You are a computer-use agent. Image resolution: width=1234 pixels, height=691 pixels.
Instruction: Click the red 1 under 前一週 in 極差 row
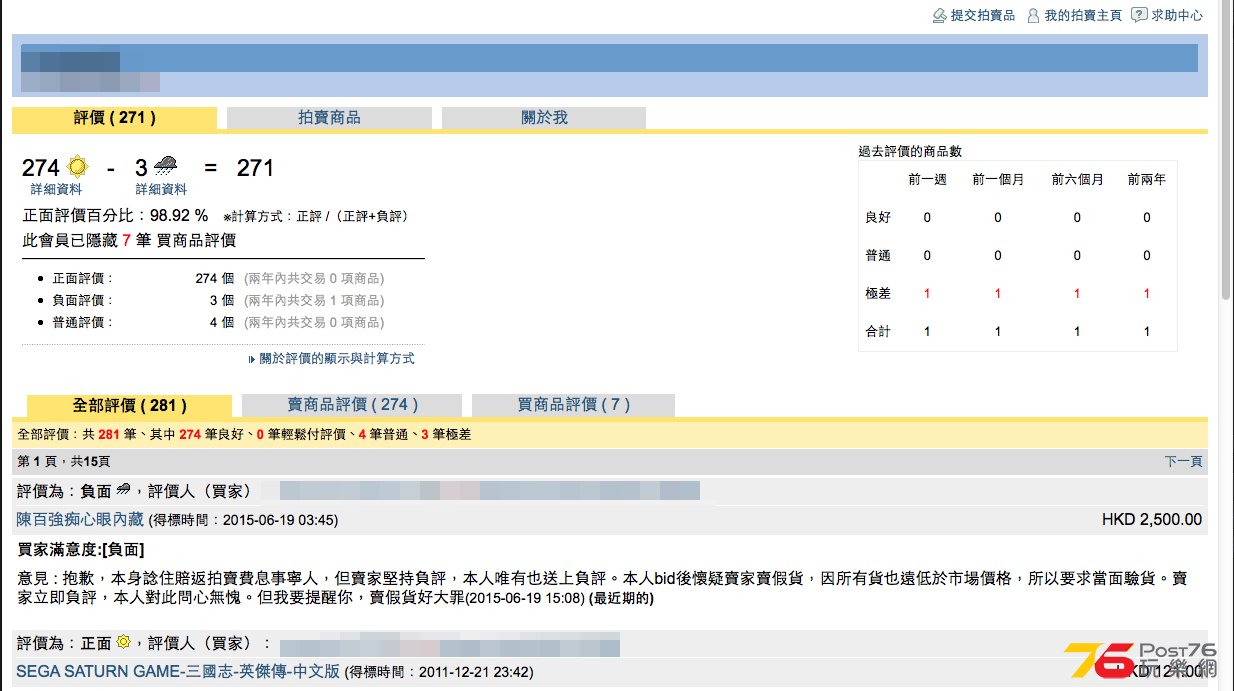click(x=927, y=293)
